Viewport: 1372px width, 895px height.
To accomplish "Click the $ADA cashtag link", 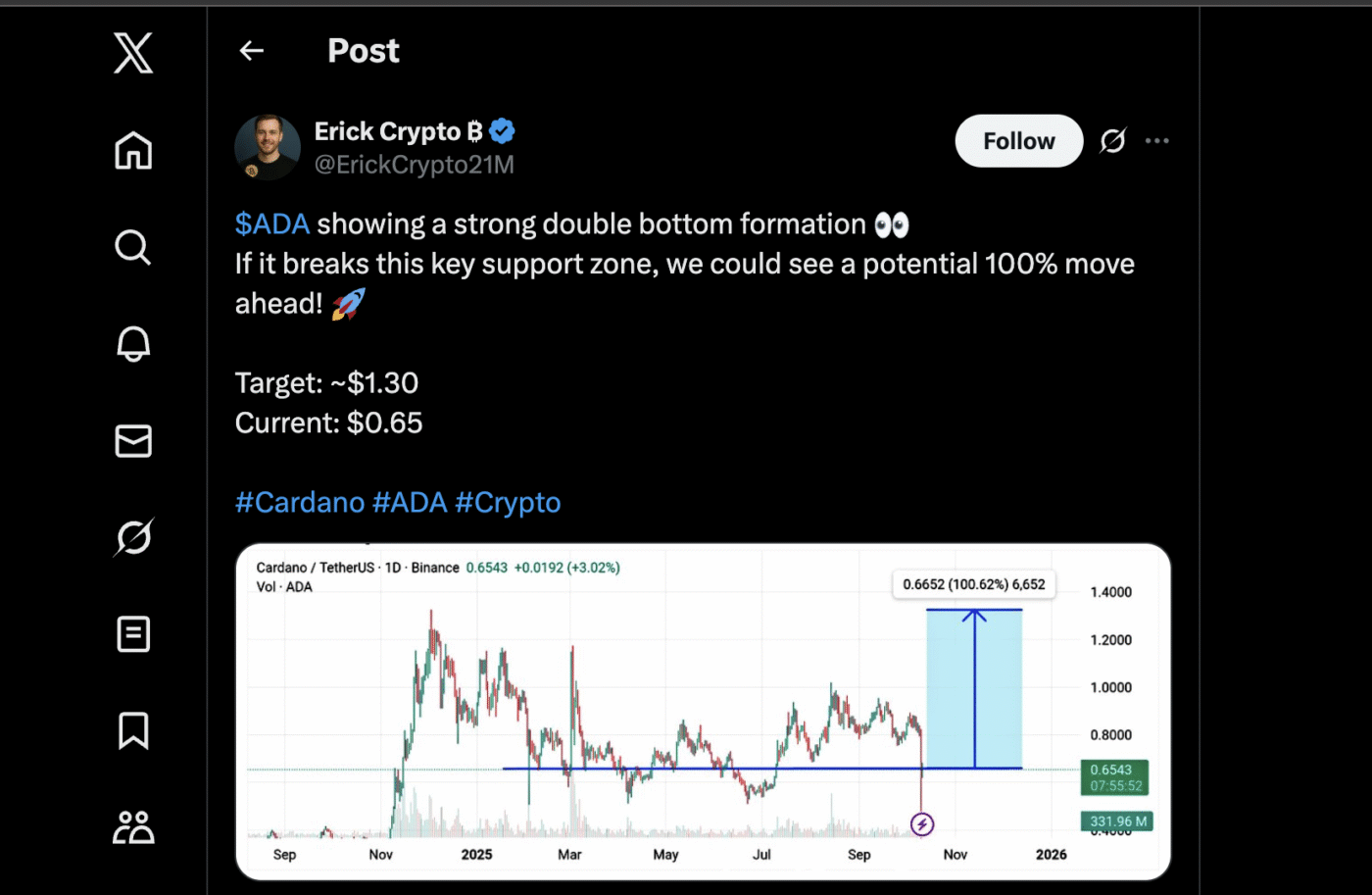I will click(x=272, y=224).
